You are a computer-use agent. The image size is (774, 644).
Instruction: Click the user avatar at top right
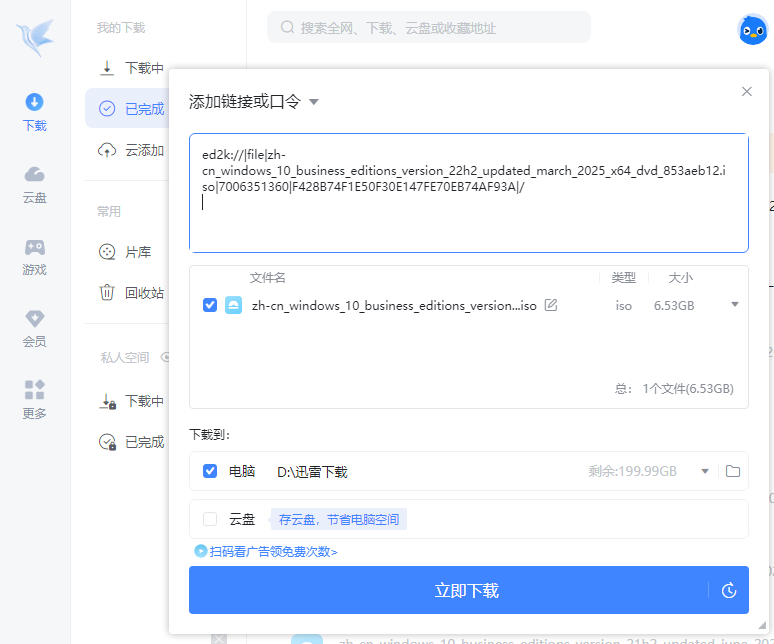tap(752, 30)
